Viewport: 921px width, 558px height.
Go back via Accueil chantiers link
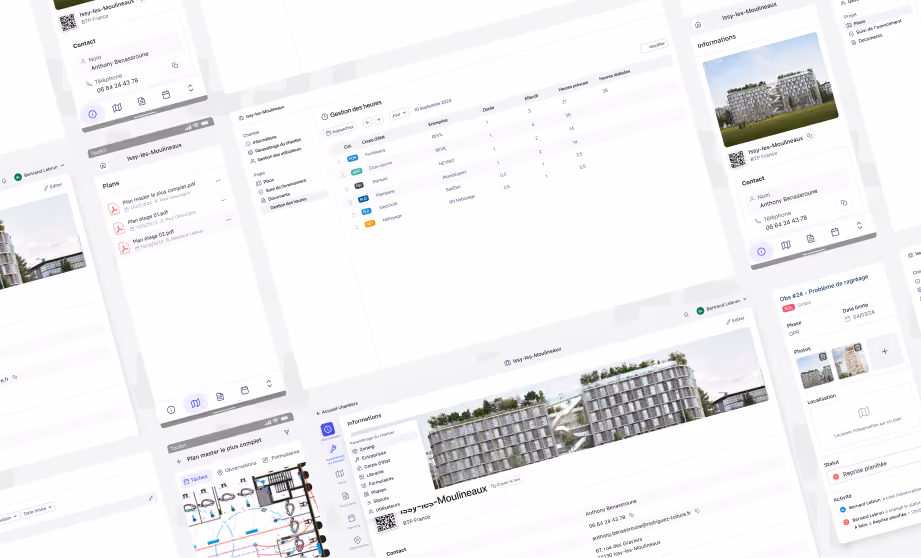[337, 408]
